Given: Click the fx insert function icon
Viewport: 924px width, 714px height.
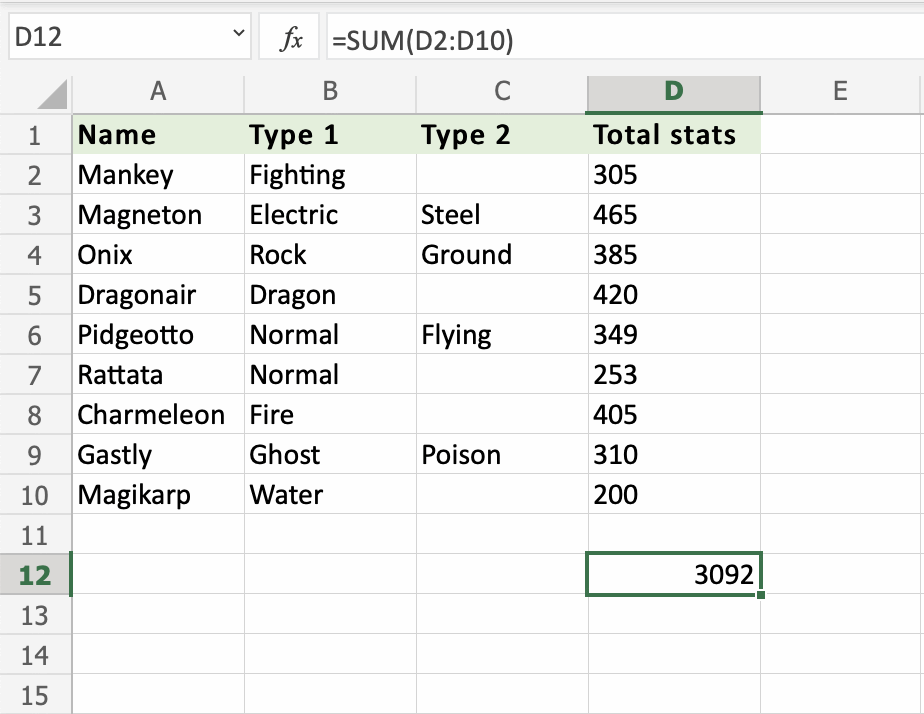Looking at the screenshot, I should pos(292,40).
